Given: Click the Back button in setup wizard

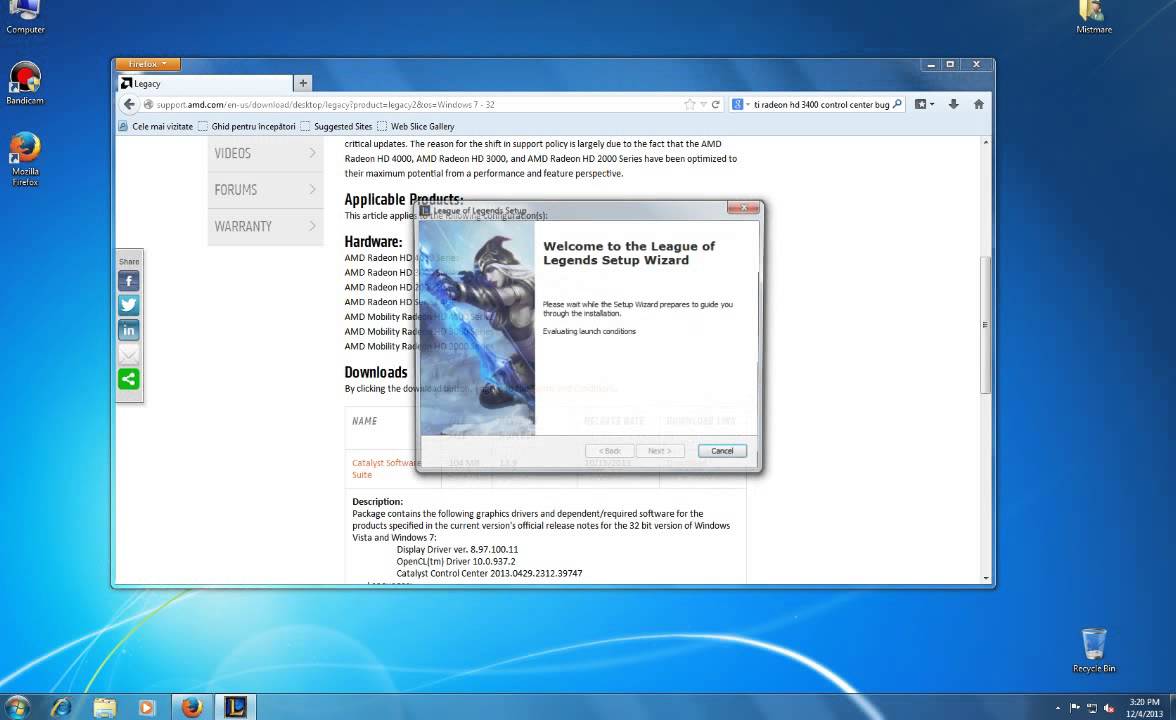Looking at the screenshot, I should pos(609,451).
